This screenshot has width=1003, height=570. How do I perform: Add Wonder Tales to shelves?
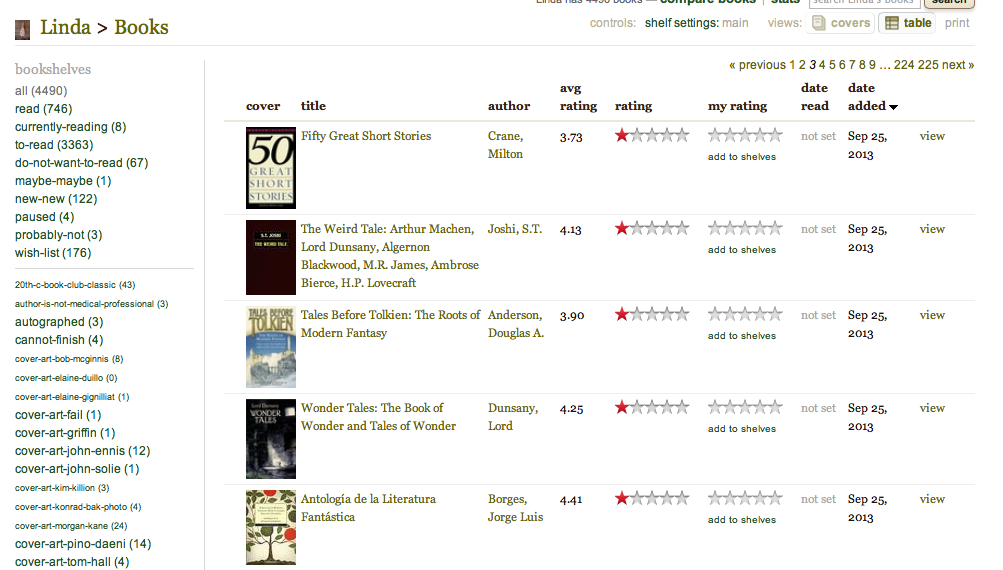(x=741, y=429)
